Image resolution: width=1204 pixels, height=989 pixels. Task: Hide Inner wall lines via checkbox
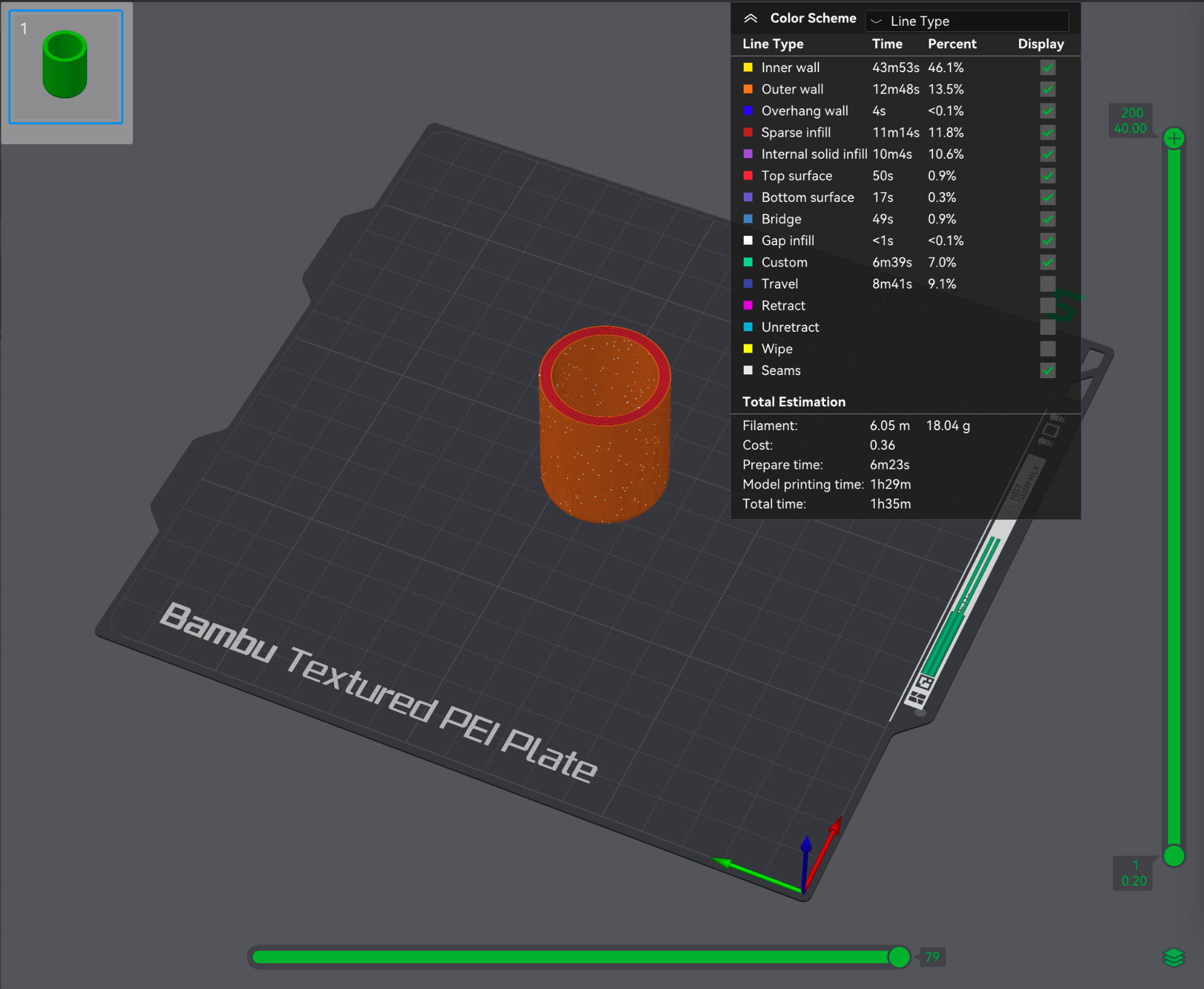(1048, 67)
